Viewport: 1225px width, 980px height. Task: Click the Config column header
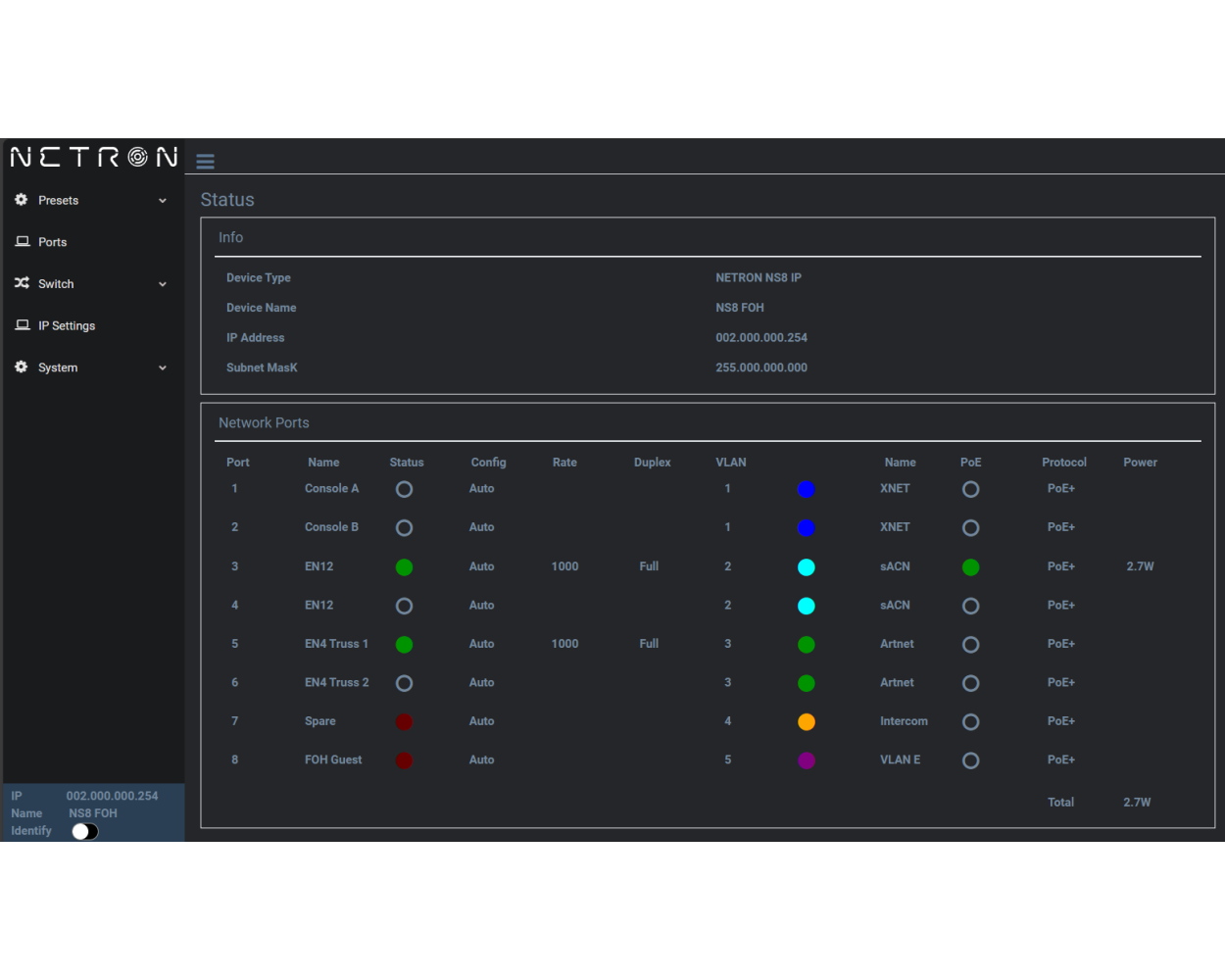click(x=488, y=463)
